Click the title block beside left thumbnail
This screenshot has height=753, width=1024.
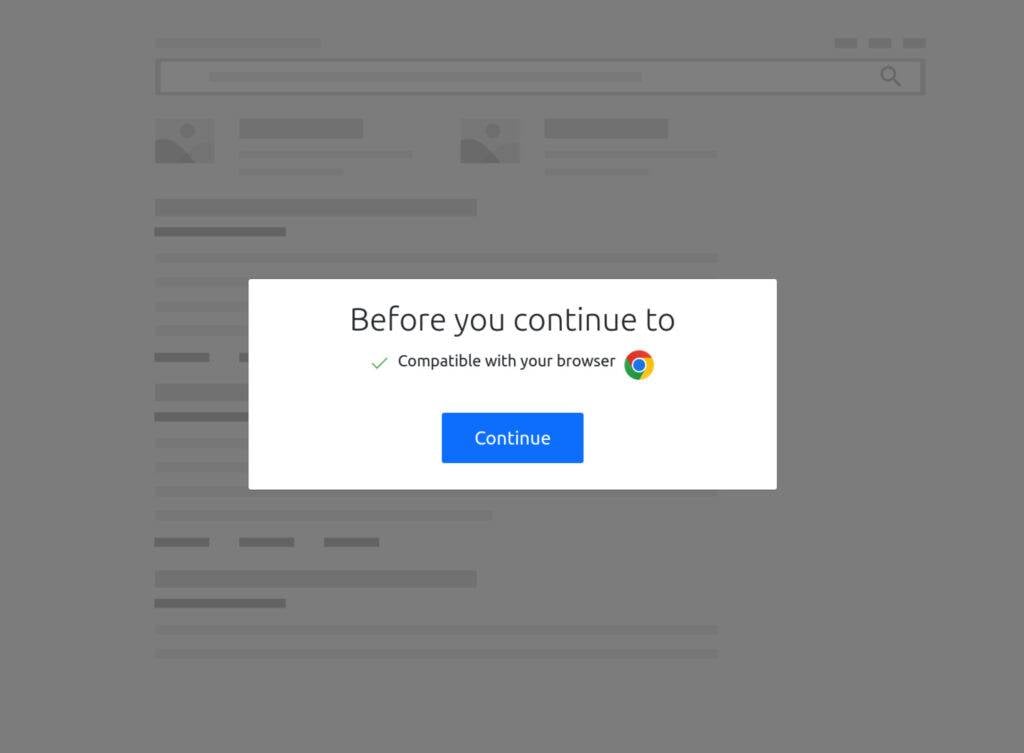coord(301,129)
